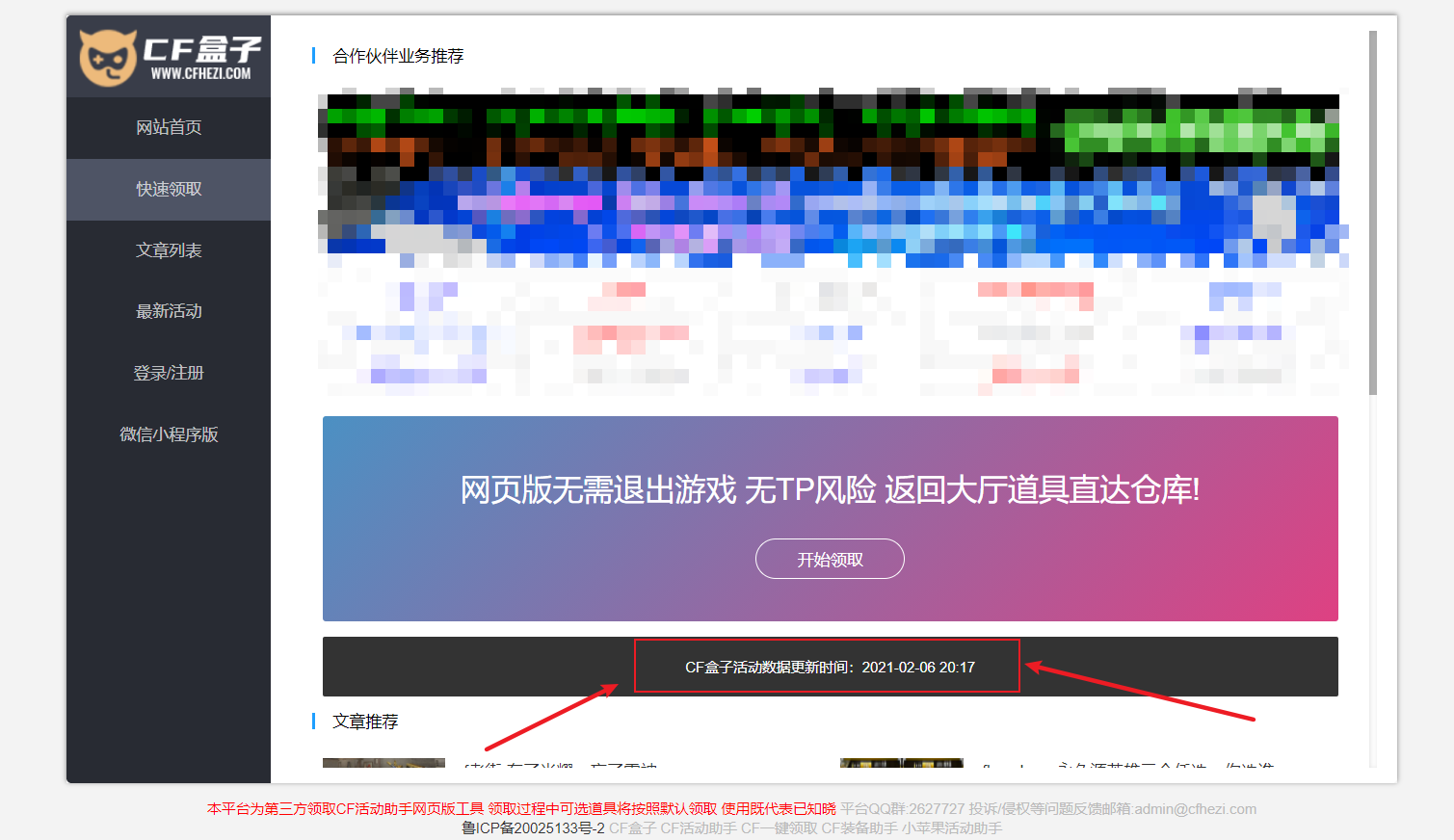The height and width of the screenshot is (840, 1454).
Task: Open 微信小程序版 sidebar entry
Action: pyautogui.click(x=169, y=434)
